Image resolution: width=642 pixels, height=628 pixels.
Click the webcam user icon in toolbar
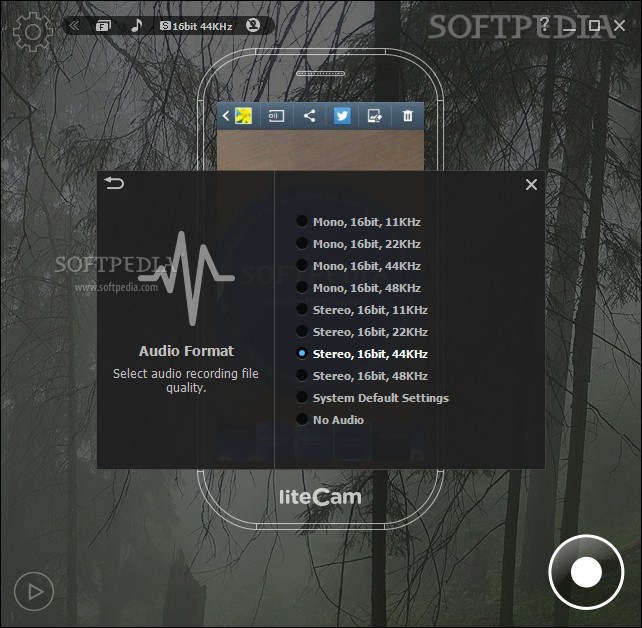[253, 25]
